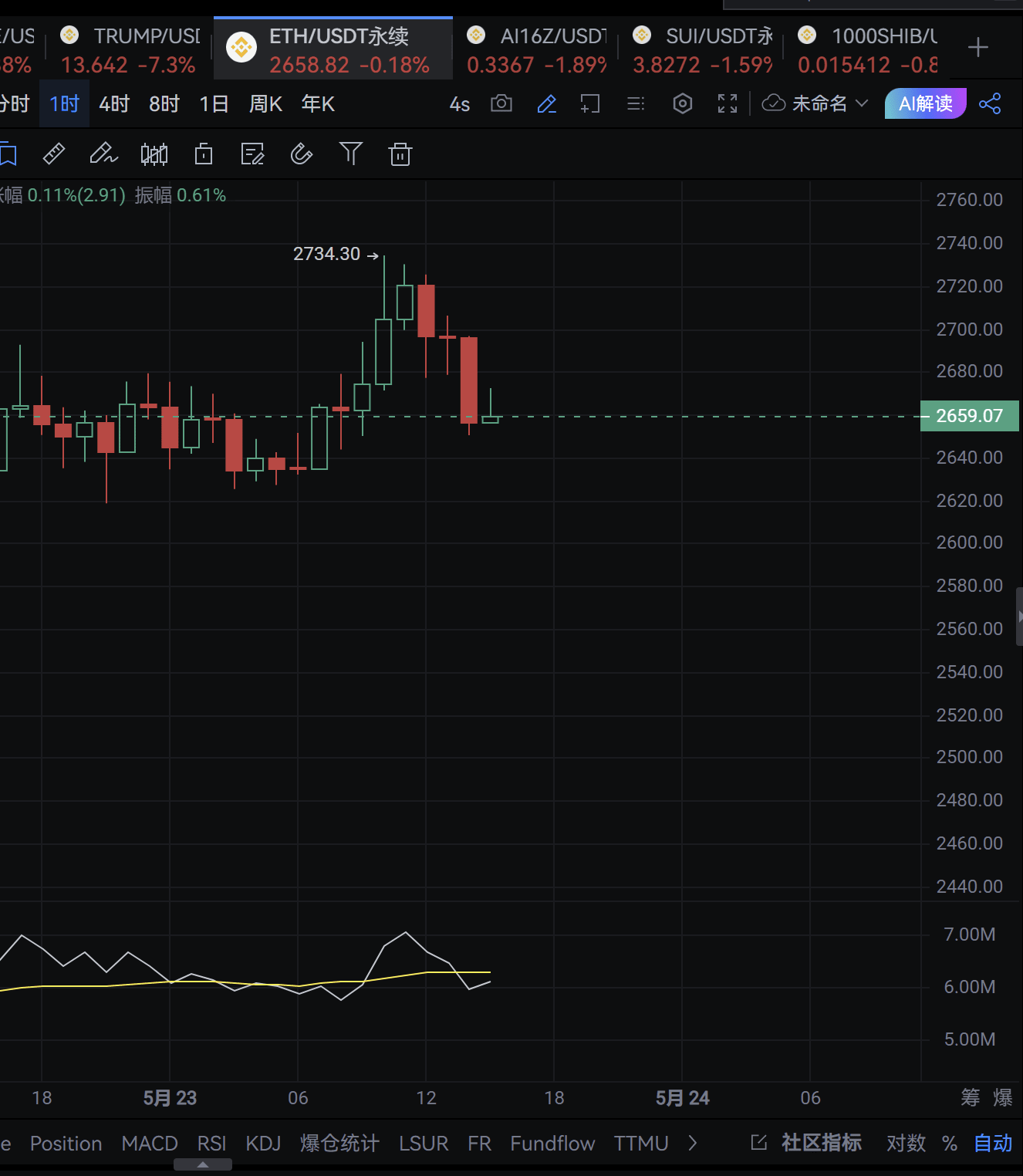Expand more indicators with right chevron

692,1143
